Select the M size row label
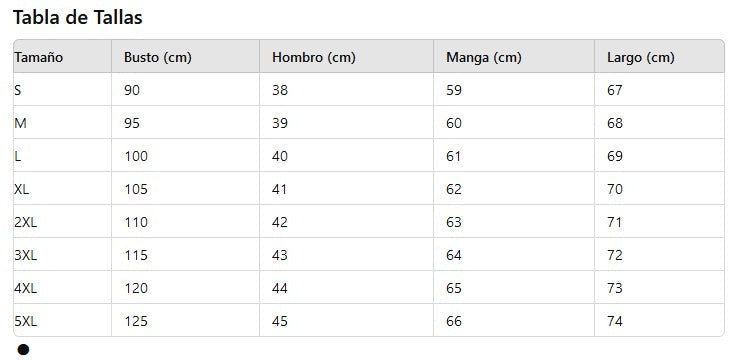This screenshot has height=360, width=739. [x=20, y=123]
